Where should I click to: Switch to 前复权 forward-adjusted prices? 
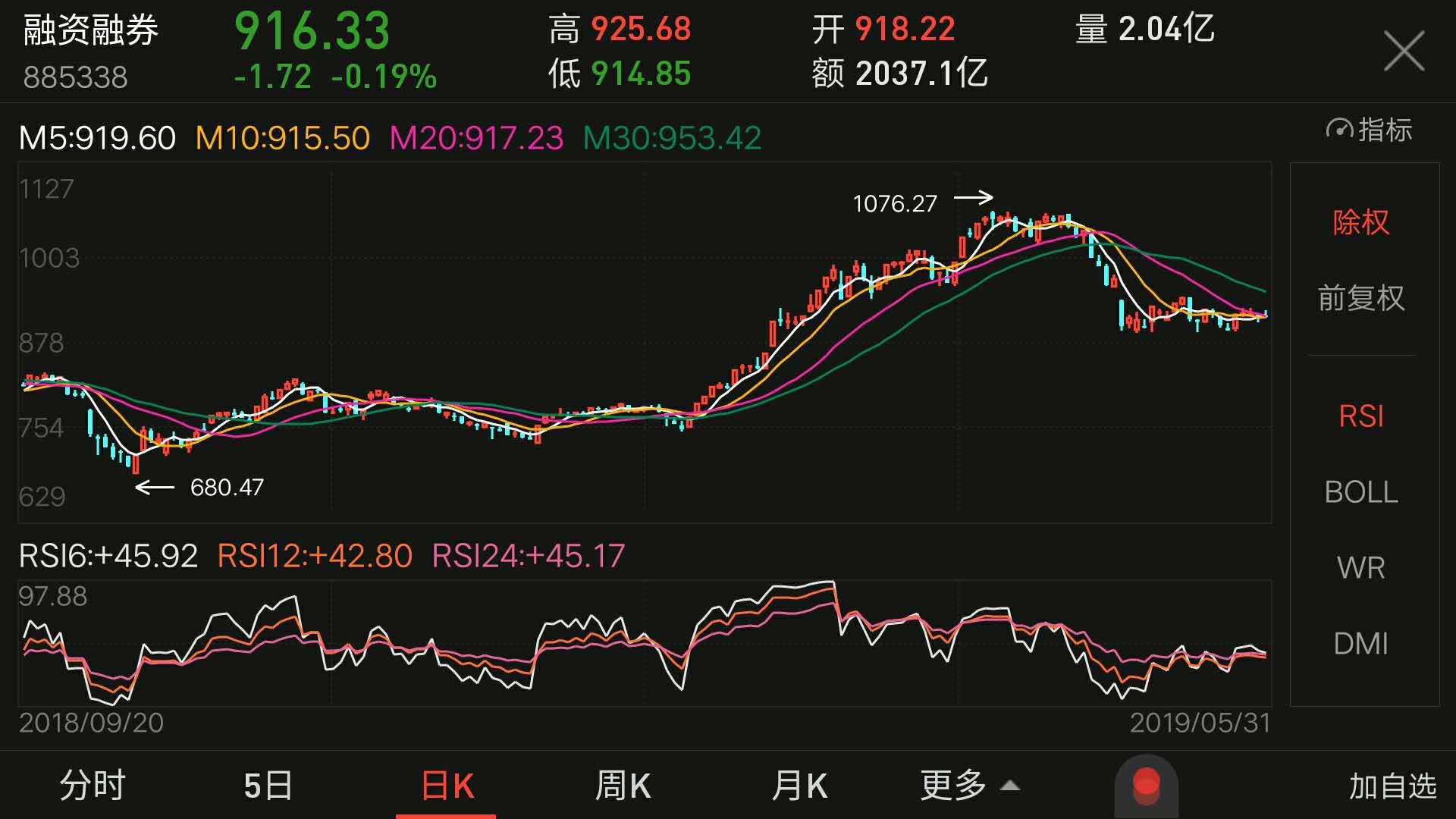point(1360,299)
